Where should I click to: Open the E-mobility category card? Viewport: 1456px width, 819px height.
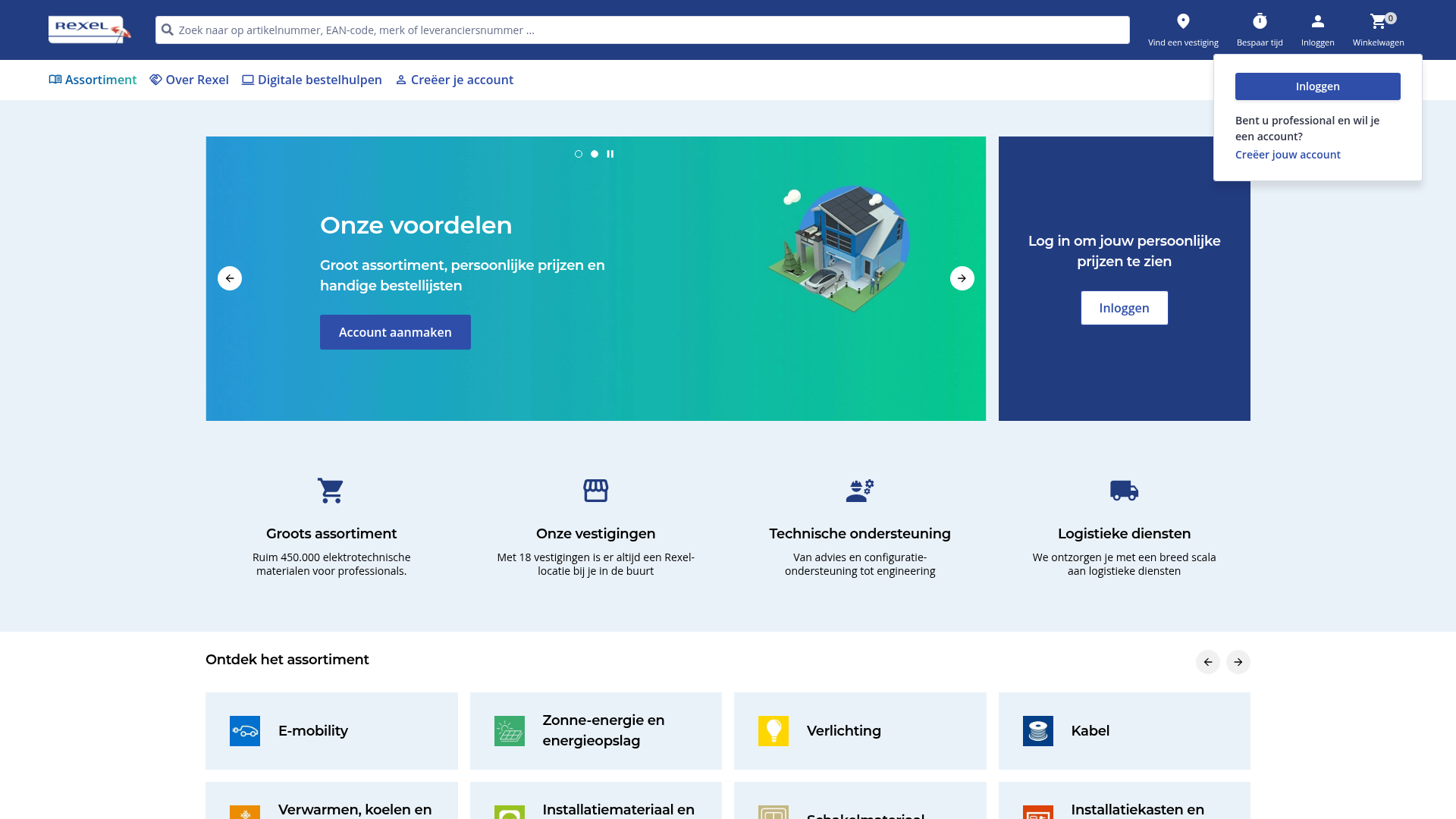pos(331,731)
